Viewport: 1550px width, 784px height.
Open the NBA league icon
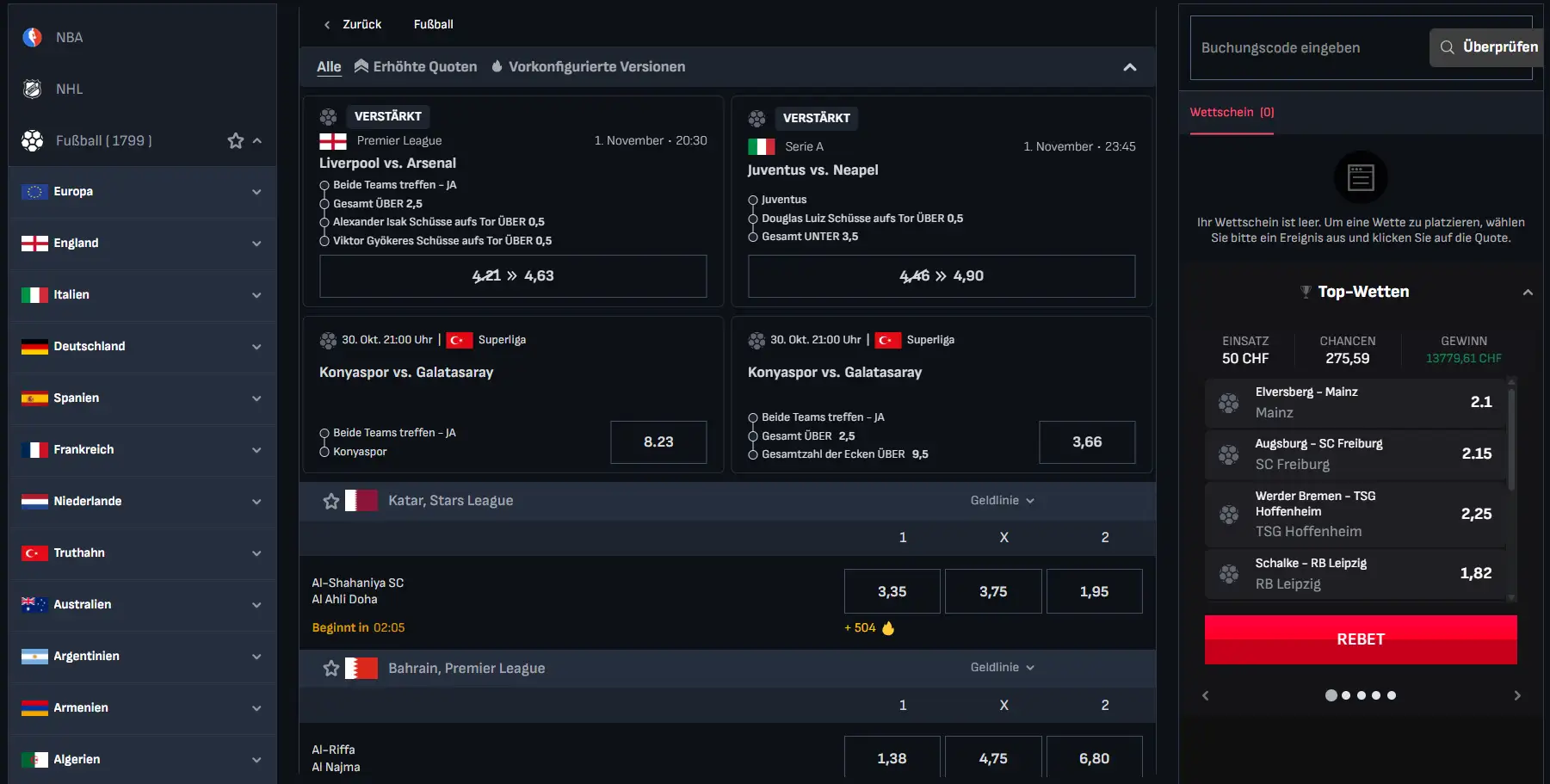32,37
